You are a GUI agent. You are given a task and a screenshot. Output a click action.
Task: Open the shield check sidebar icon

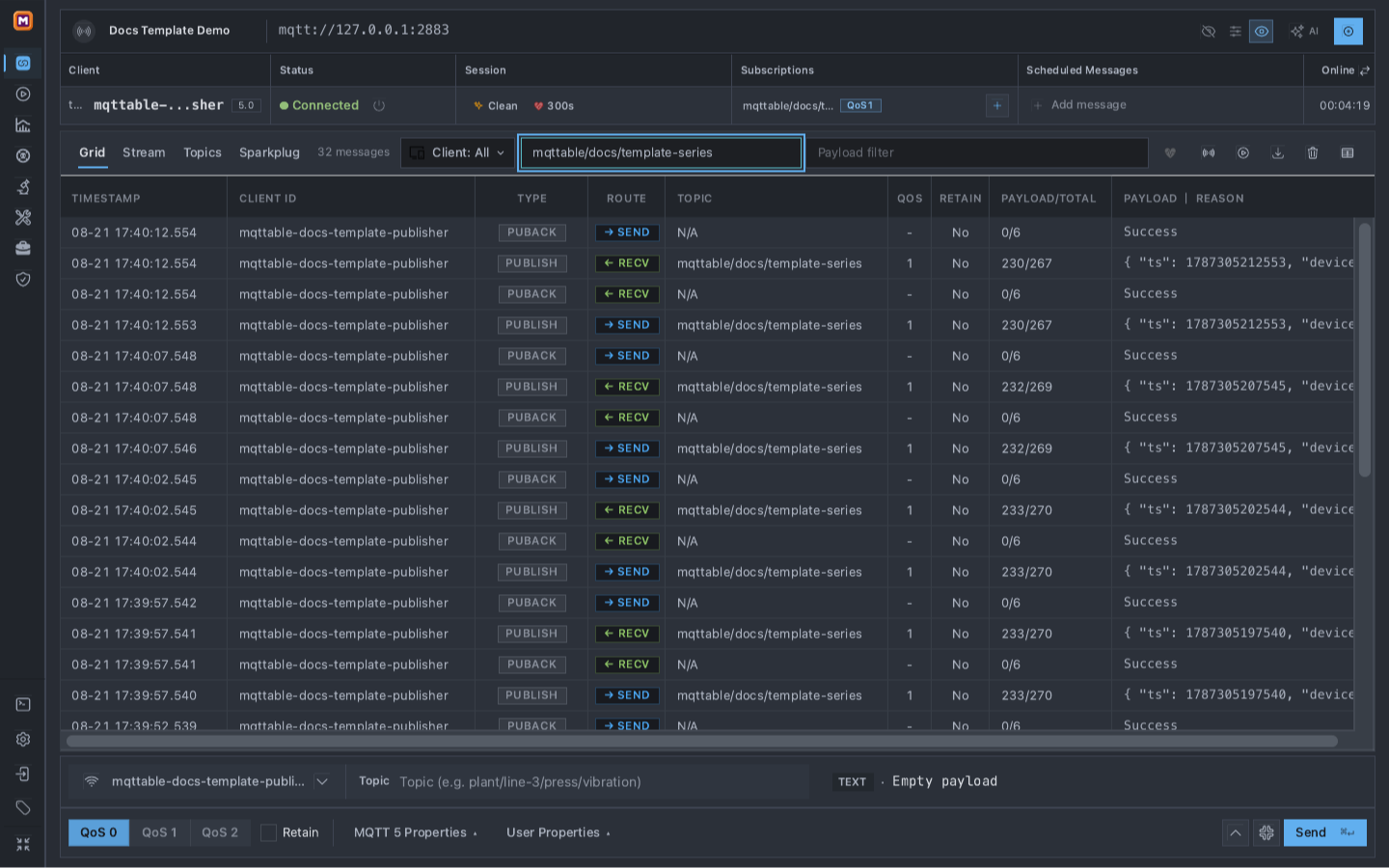click(x=23, y=280)
